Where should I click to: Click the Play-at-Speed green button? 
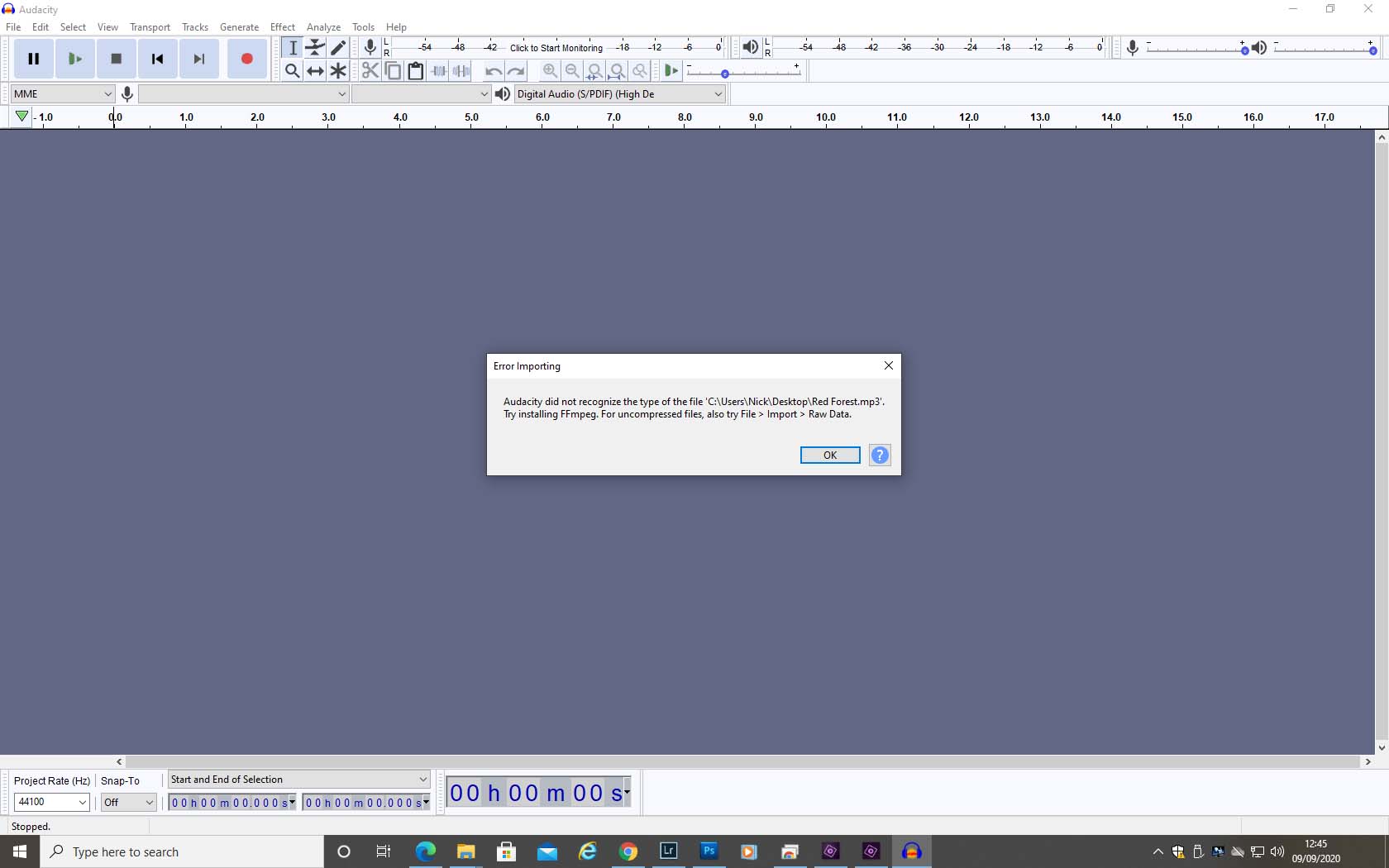point(671,71)
